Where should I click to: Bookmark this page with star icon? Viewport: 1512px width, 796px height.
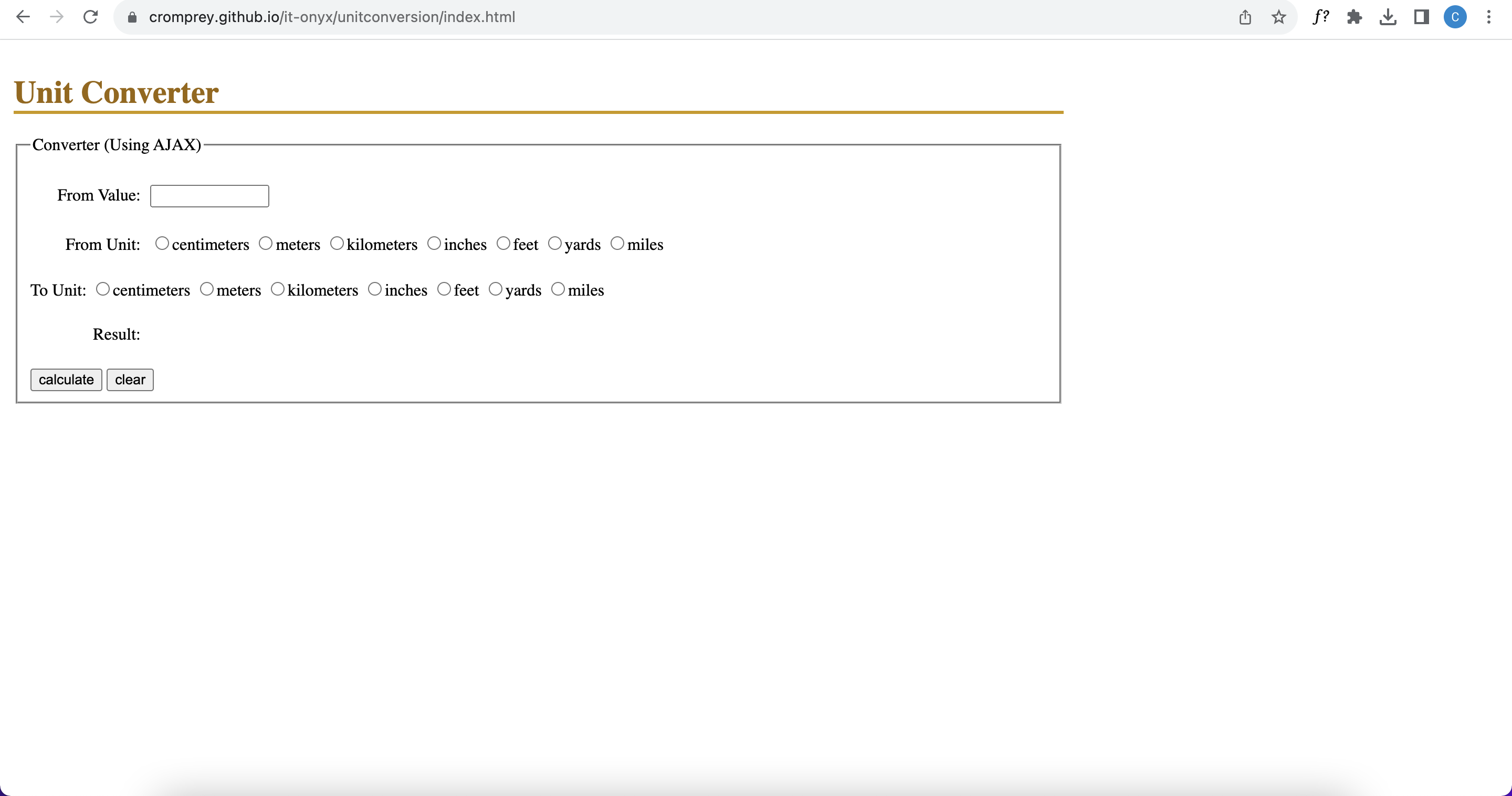click(x=1278, y=17)
